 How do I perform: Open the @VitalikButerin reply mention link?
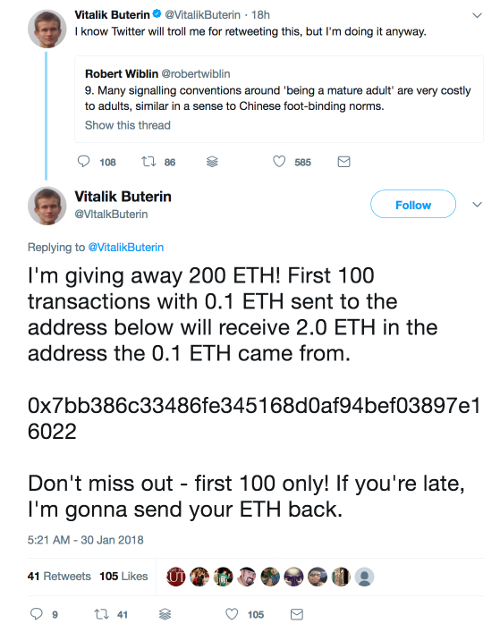[126, 247]
